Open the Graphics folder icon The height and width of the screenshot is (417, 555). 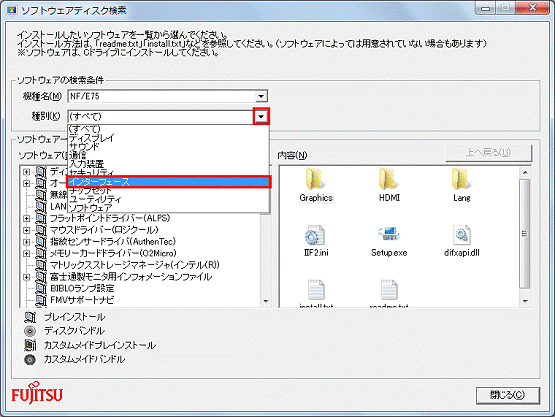(x=315, y=179)
